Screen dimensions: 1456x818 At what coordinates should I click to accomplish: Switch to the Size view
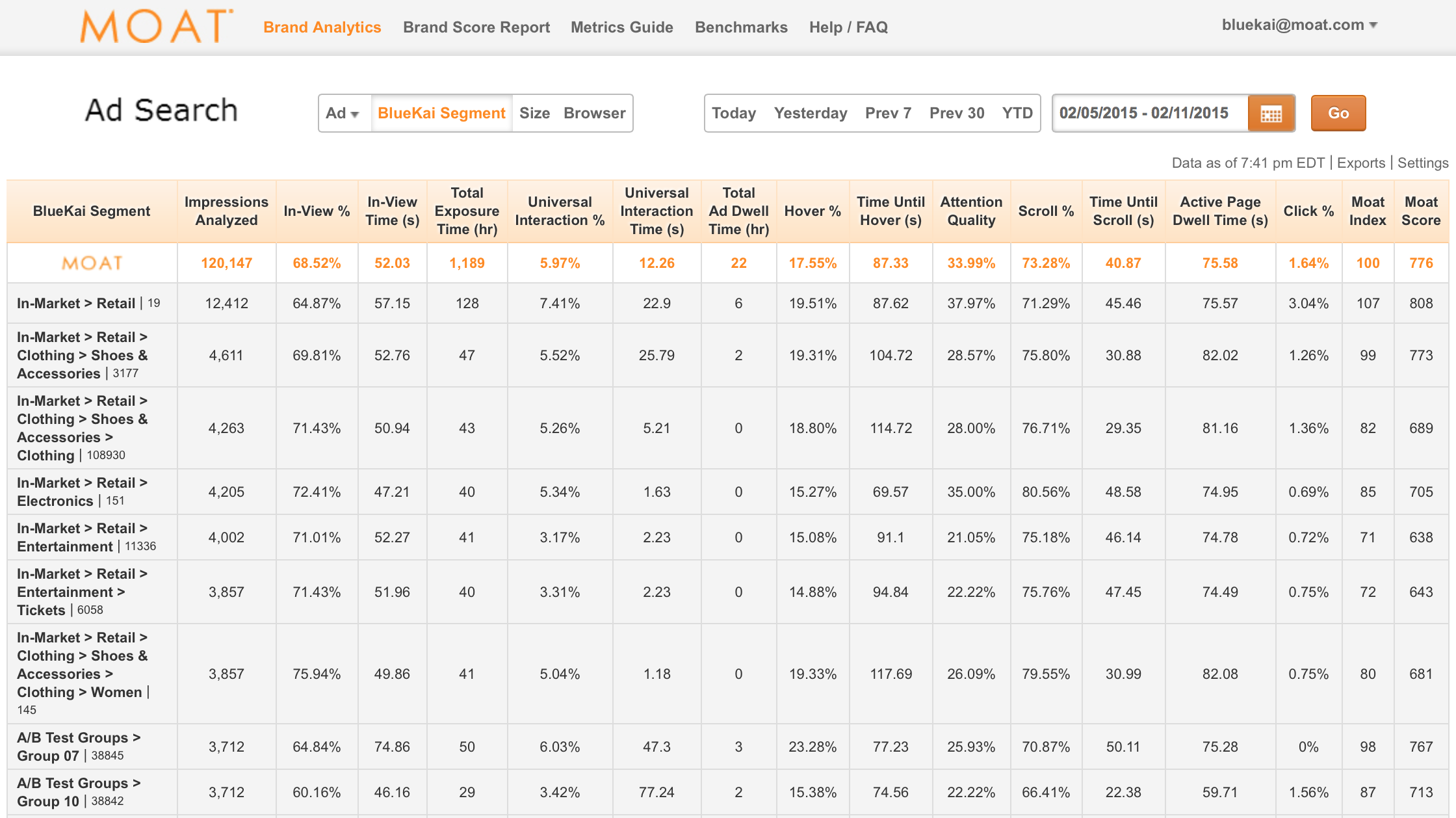(x=534, y=114)
